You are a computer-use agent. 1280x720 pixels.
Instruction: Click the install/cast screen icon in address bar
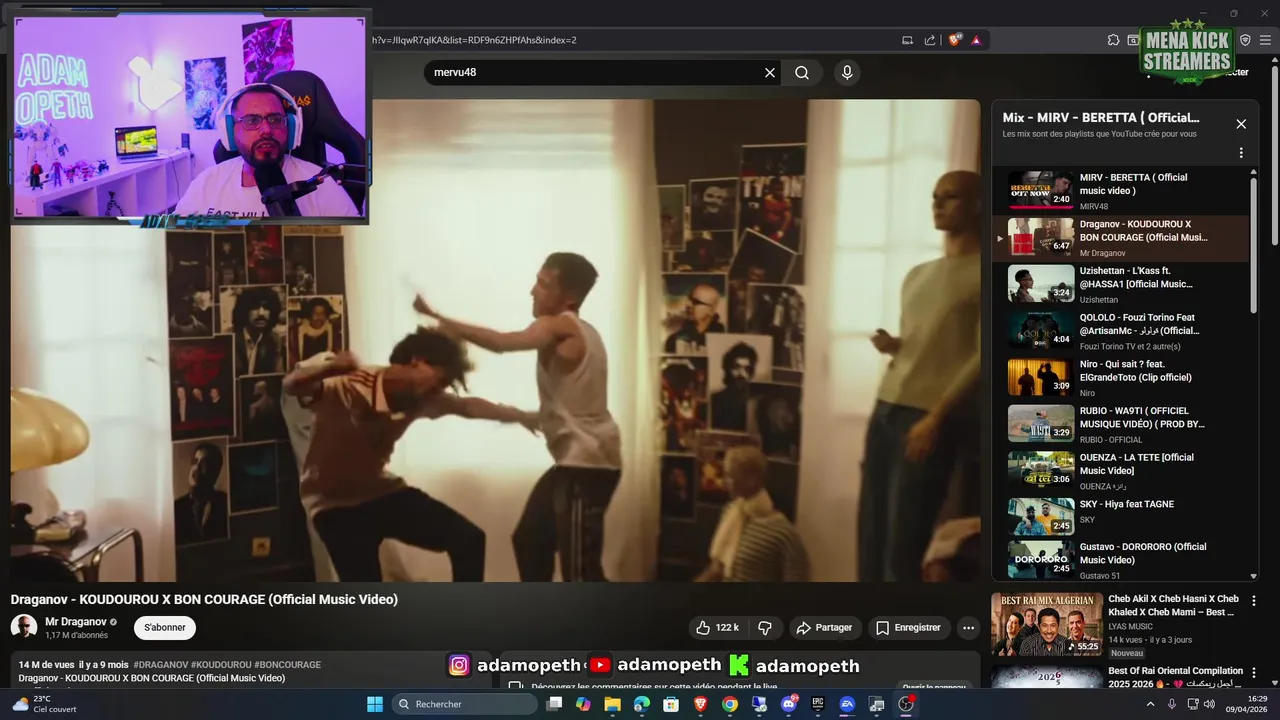tap(908, 40)
